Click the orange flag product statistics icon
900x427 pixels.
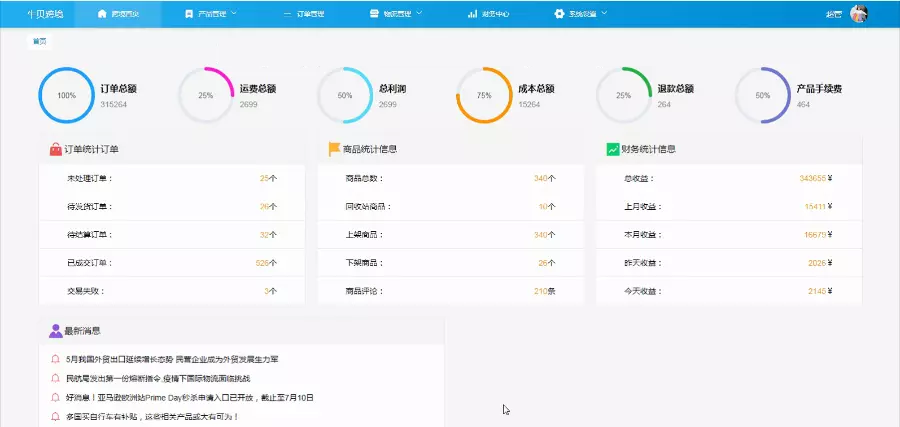tap(334, 149)
